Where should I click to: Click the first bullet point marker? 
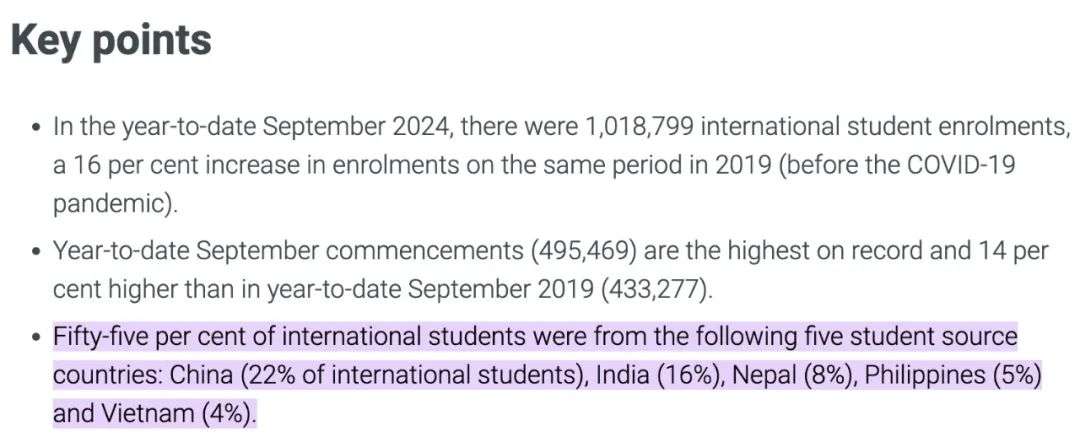click(x=36, y=128)
